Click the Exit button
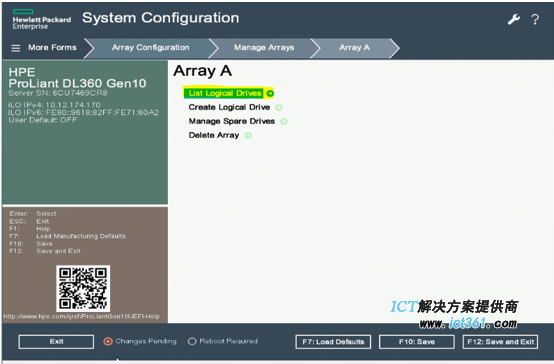The width and height of the screenshot is (554, 364). point(56,342)
